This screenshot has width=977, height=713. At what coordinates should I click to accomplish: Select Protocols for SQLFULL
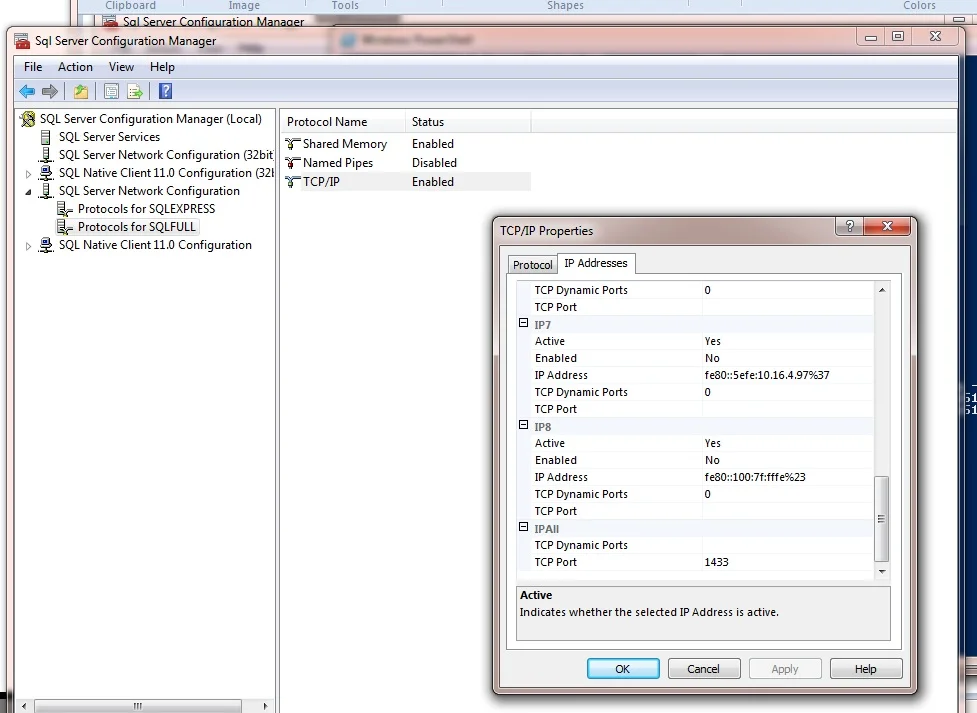[x=136, y=227]
